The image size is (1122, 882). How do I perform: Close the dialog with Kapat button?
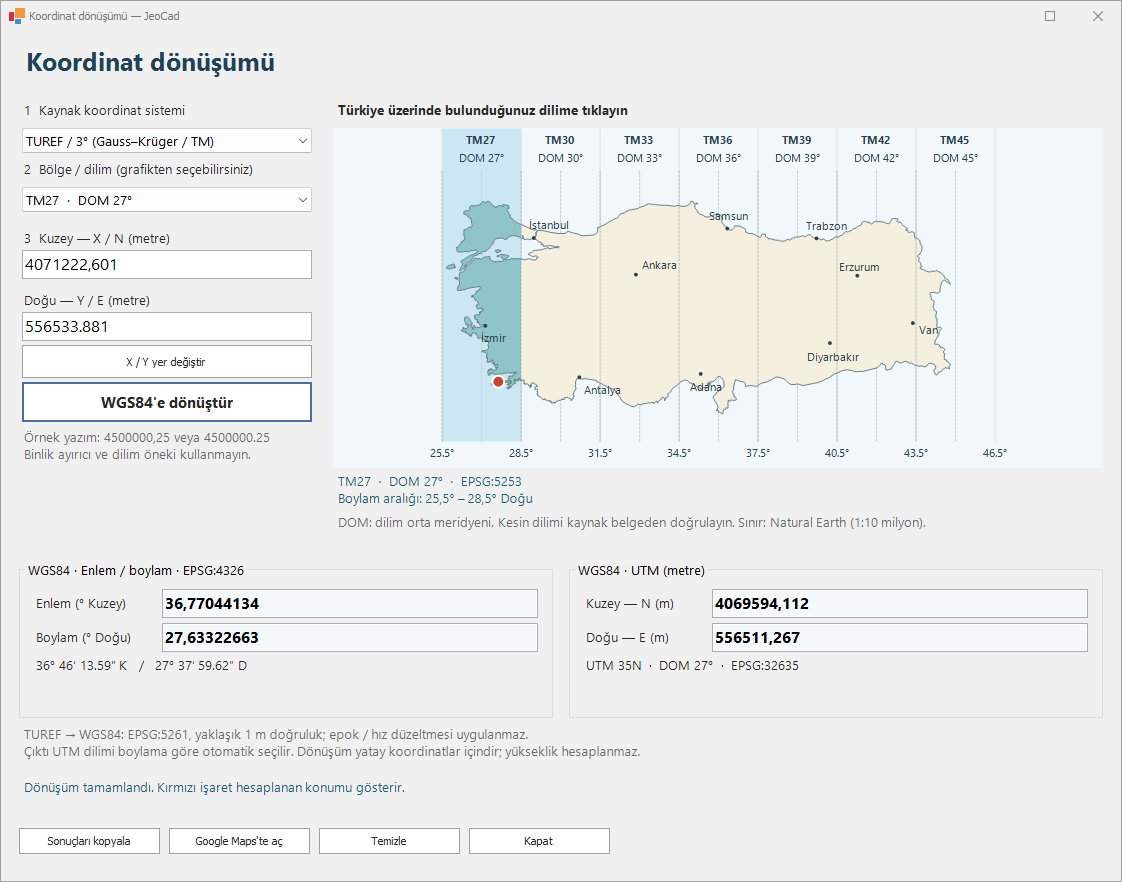point(539,841)
